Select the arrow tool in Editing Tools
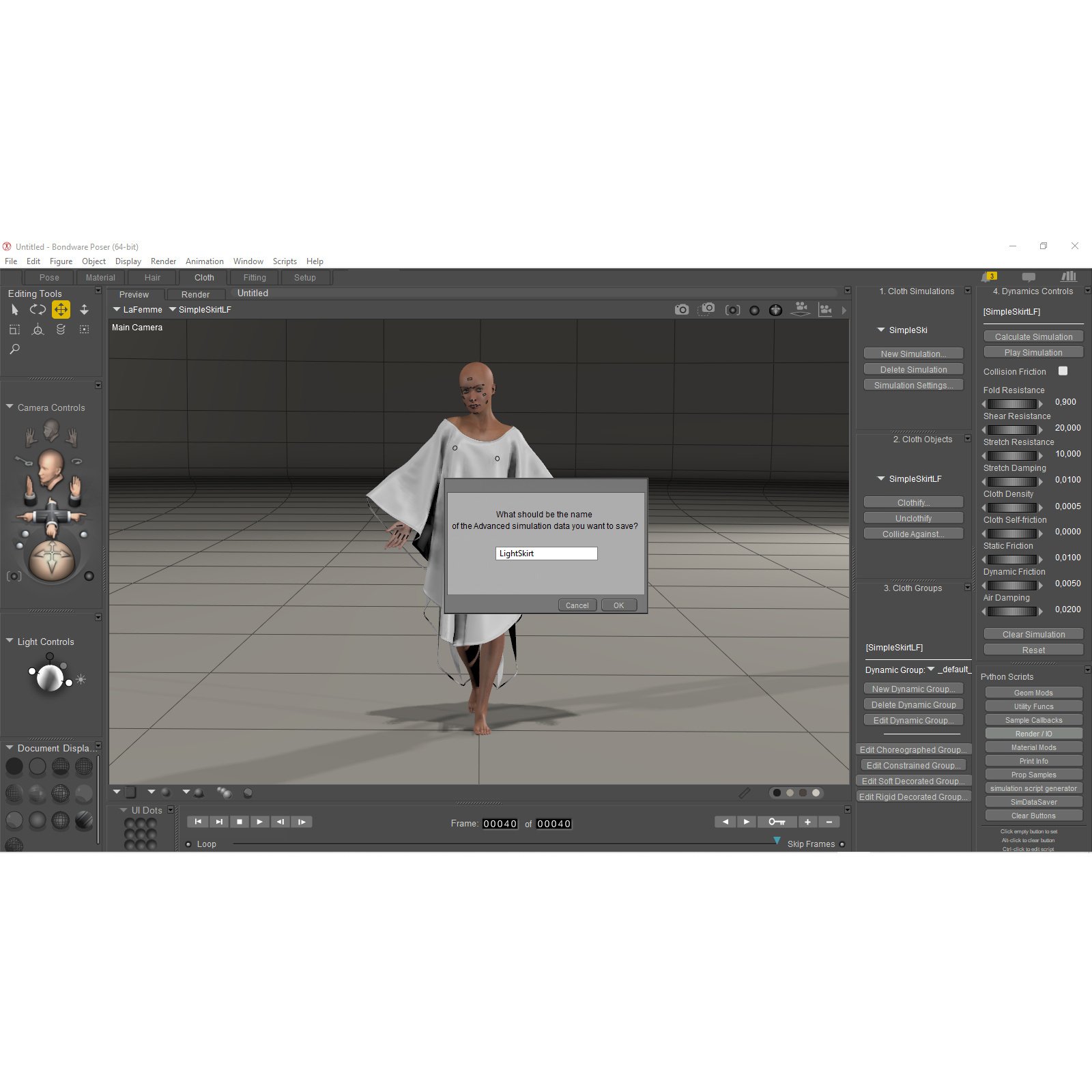 coord(14,310)
